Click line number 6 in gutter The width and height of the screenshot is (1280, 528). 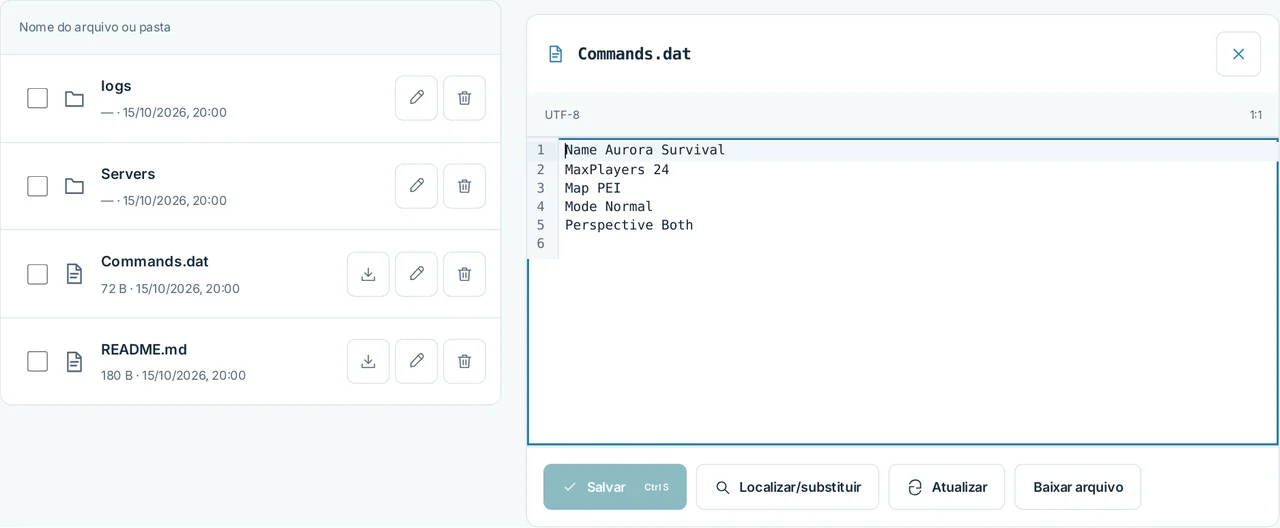[x=540, y=244]
